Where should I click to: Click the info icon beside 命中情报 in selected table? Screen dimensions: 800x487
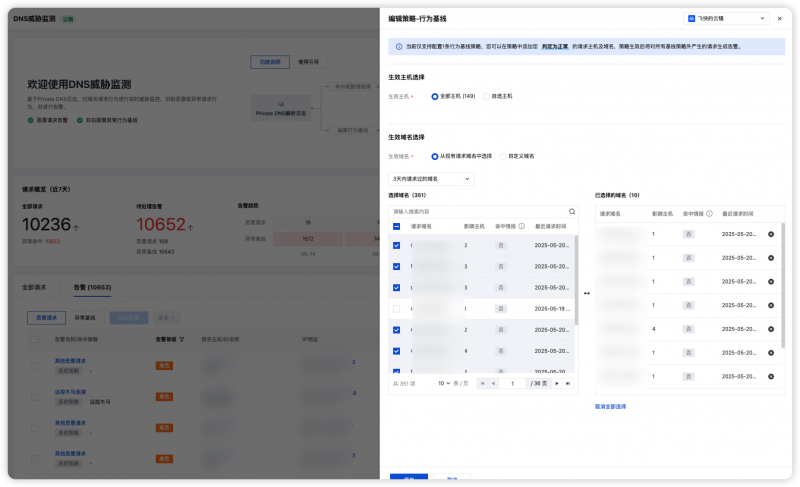[709, 214]
